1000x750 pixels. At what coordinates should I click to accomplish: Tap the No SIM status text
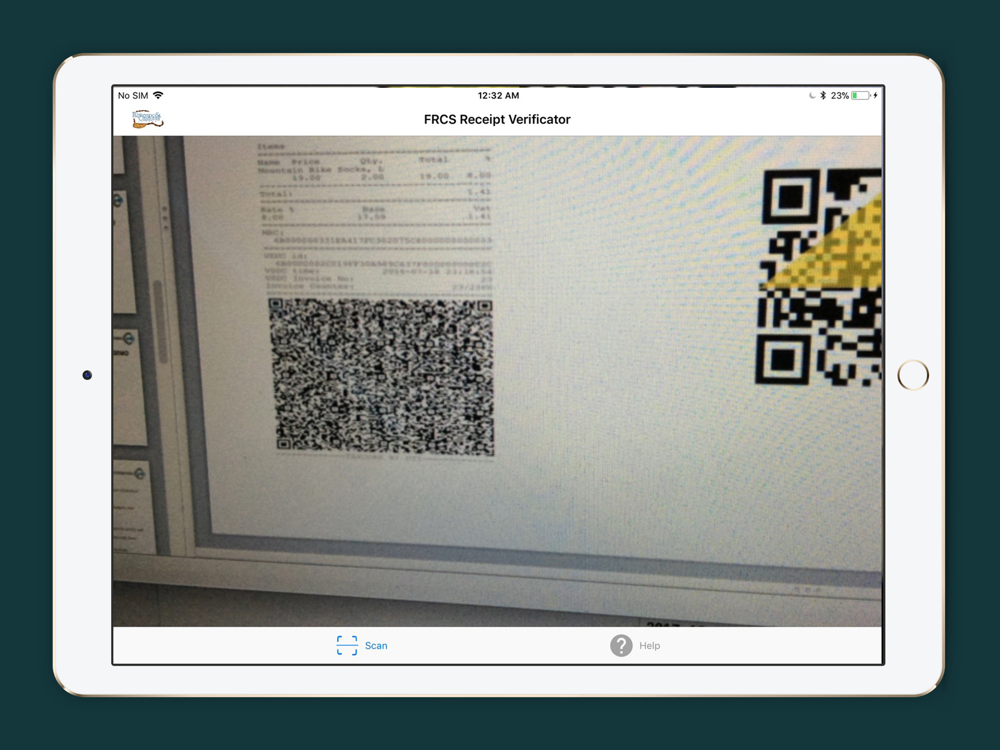click(133, 96)
